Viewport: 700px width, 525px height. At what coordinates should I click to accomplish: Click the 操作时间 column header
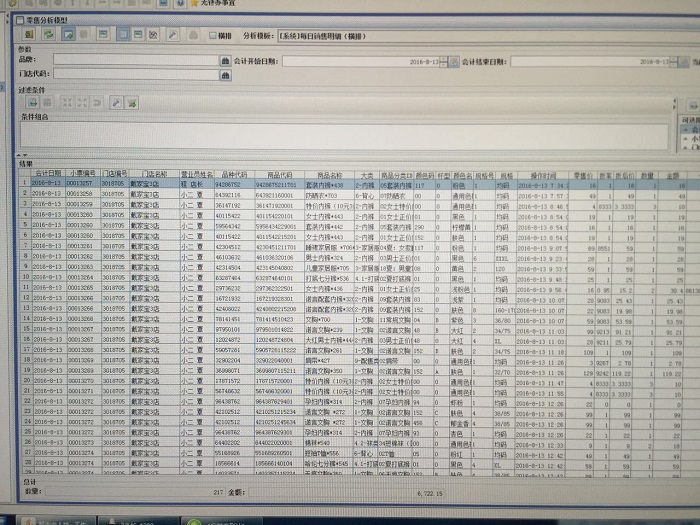(x=545, y=174)
